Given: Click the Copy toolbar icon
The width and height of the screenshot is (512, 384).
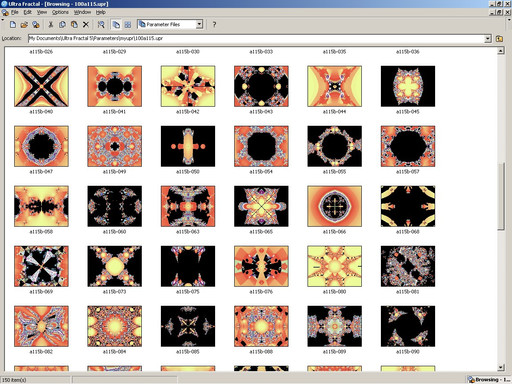Looking at the screenshot, I should click(x=62, y=24).
